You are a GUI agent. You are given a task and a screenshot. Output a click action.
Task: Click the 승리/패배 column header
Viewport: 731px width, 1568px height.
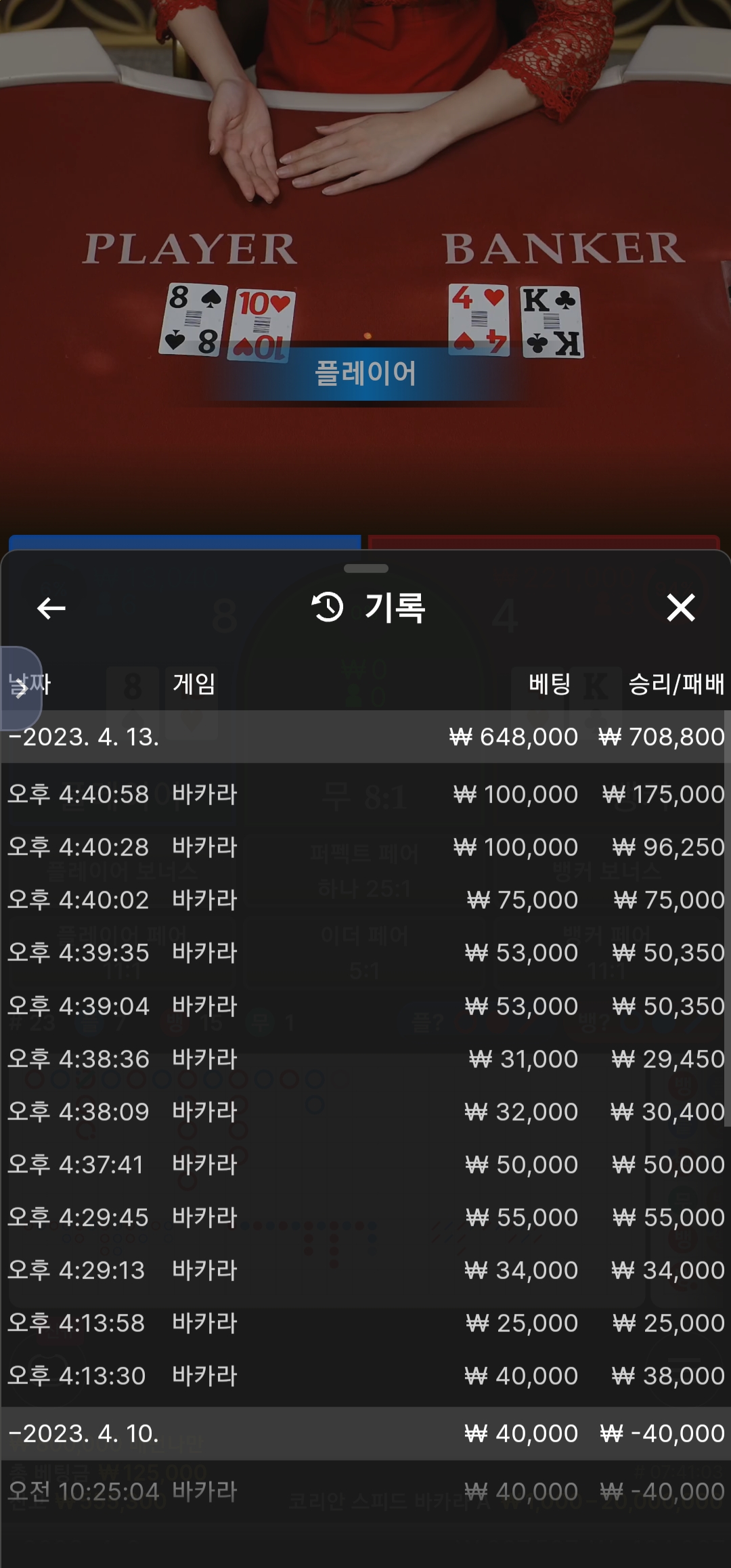676,684
